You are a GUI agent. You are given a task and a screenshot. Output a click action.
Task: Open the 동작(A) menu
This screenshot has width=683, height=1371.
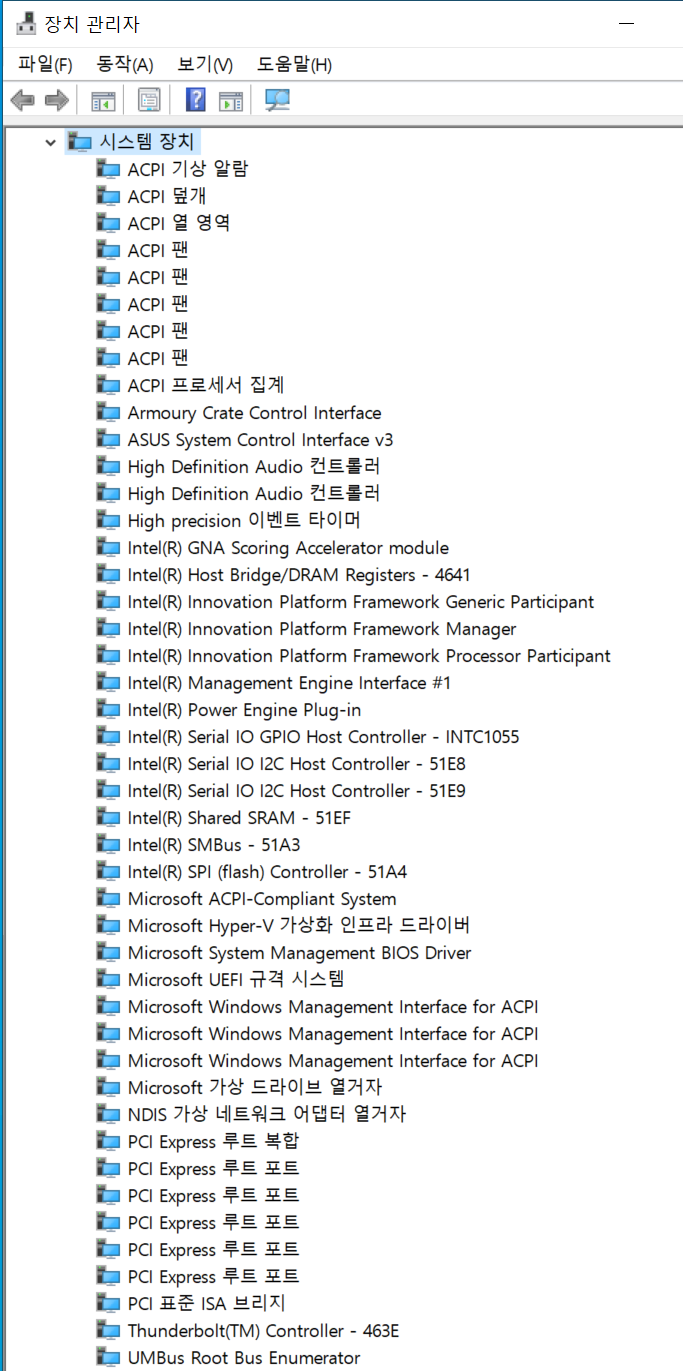[125, 65]
